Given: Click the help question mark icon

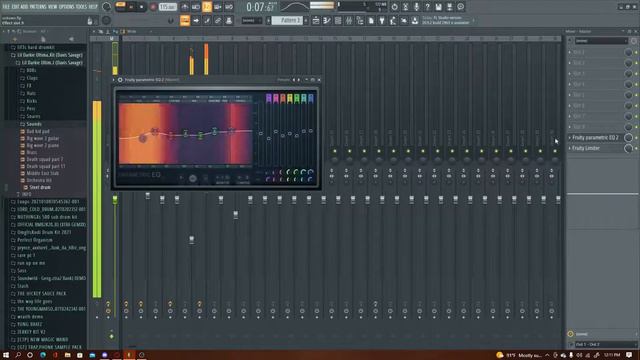Looking at the screenshot, I should click(x=427, y=7).
